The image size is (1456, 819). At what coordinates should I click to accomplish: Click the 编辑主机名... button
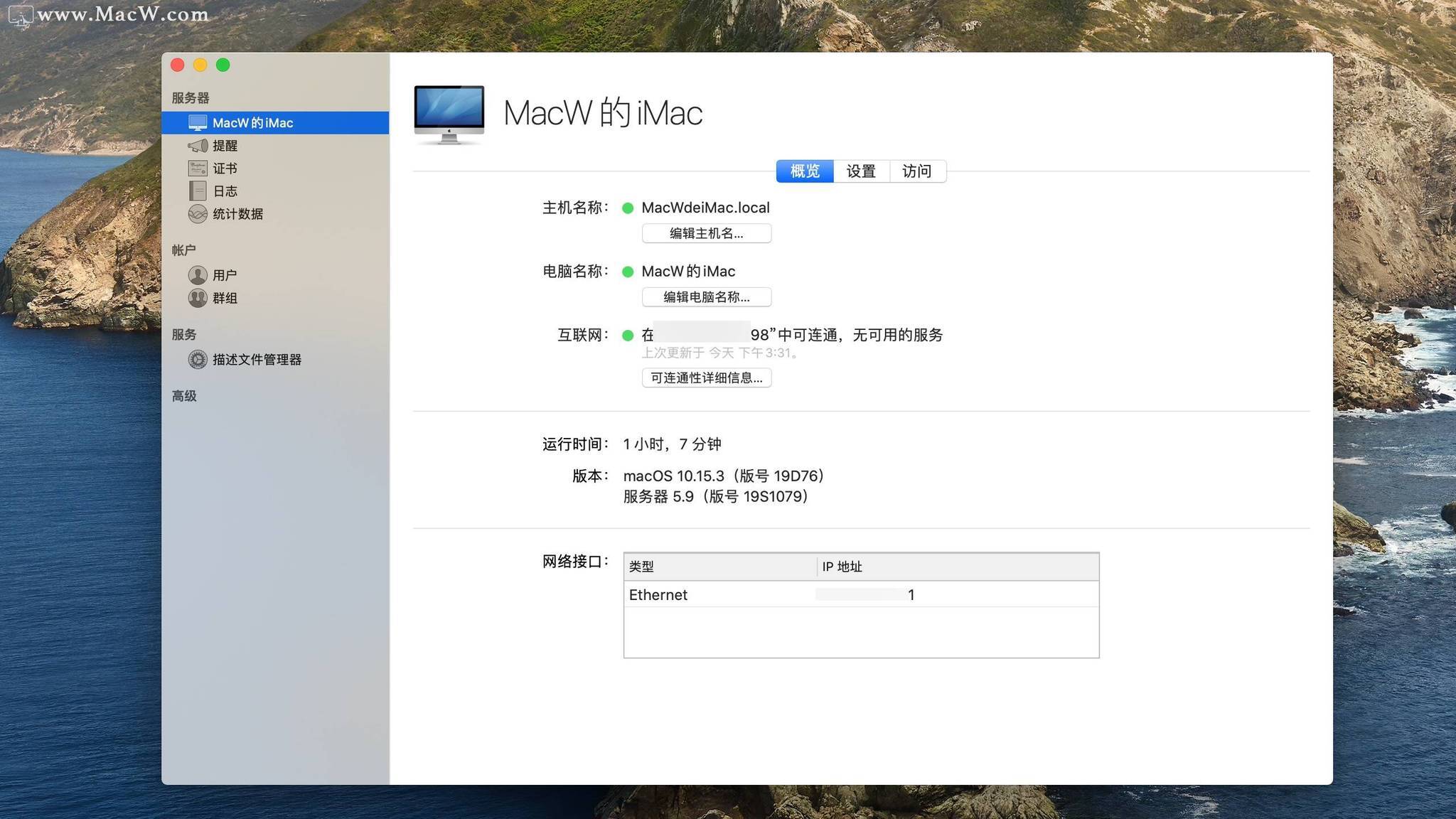point(707,233)
